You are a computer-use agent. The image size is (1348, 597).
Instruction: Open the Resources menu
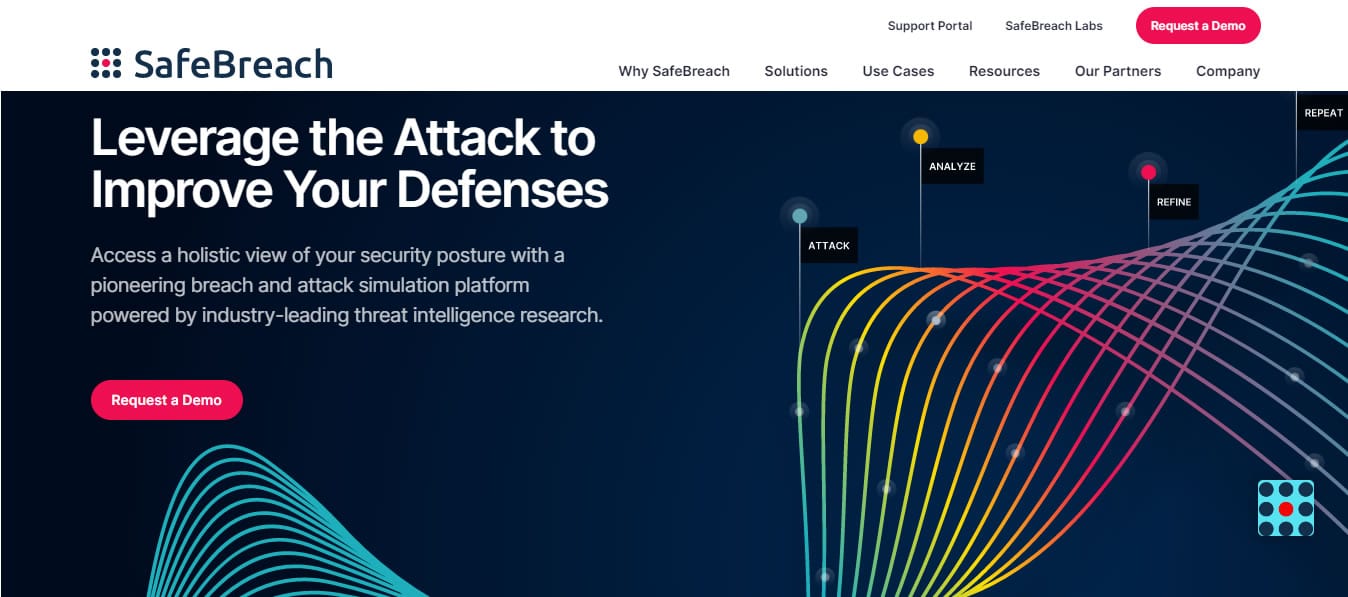(1004, 71)
